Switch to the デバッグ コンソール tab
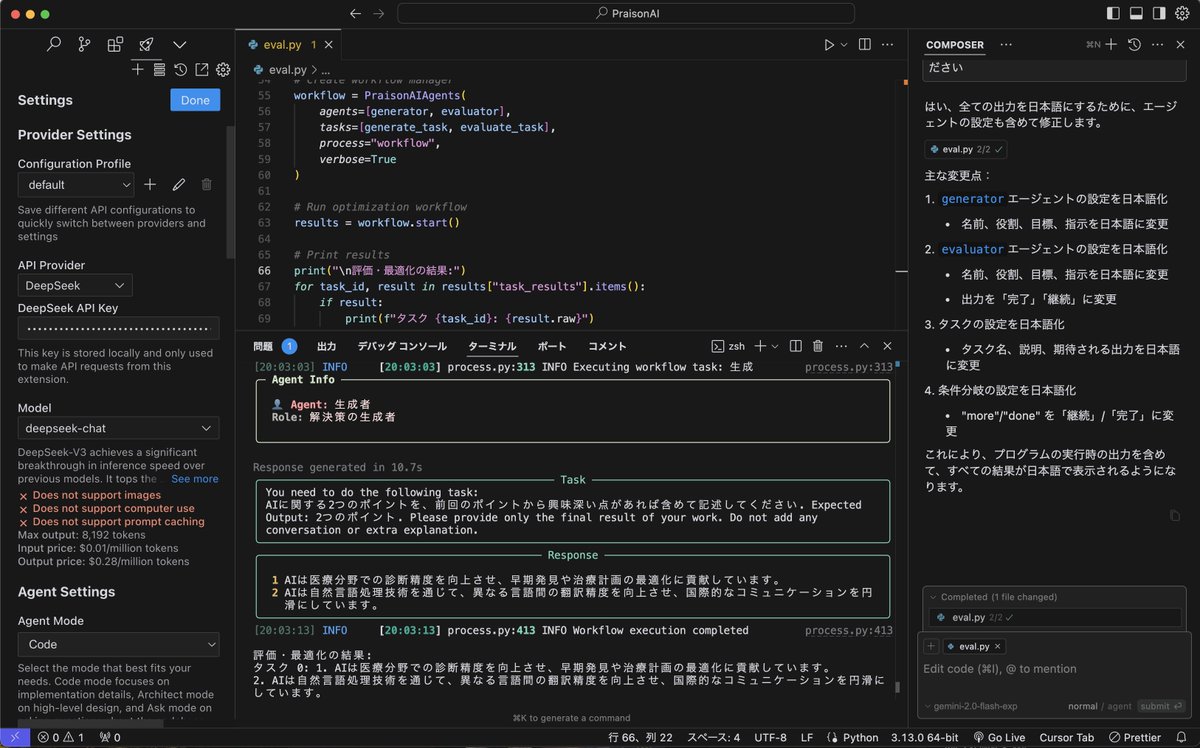Screen dimensions: 1200x748 tap(402, 346)
